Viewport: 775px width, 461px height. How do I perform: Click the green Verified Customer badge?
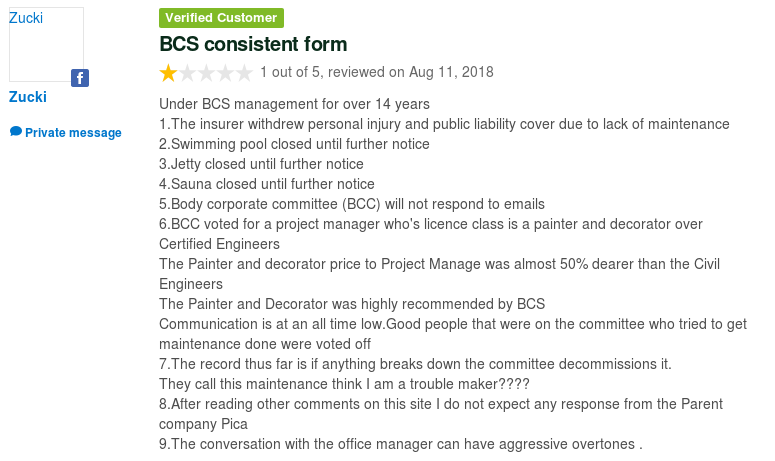221,18
